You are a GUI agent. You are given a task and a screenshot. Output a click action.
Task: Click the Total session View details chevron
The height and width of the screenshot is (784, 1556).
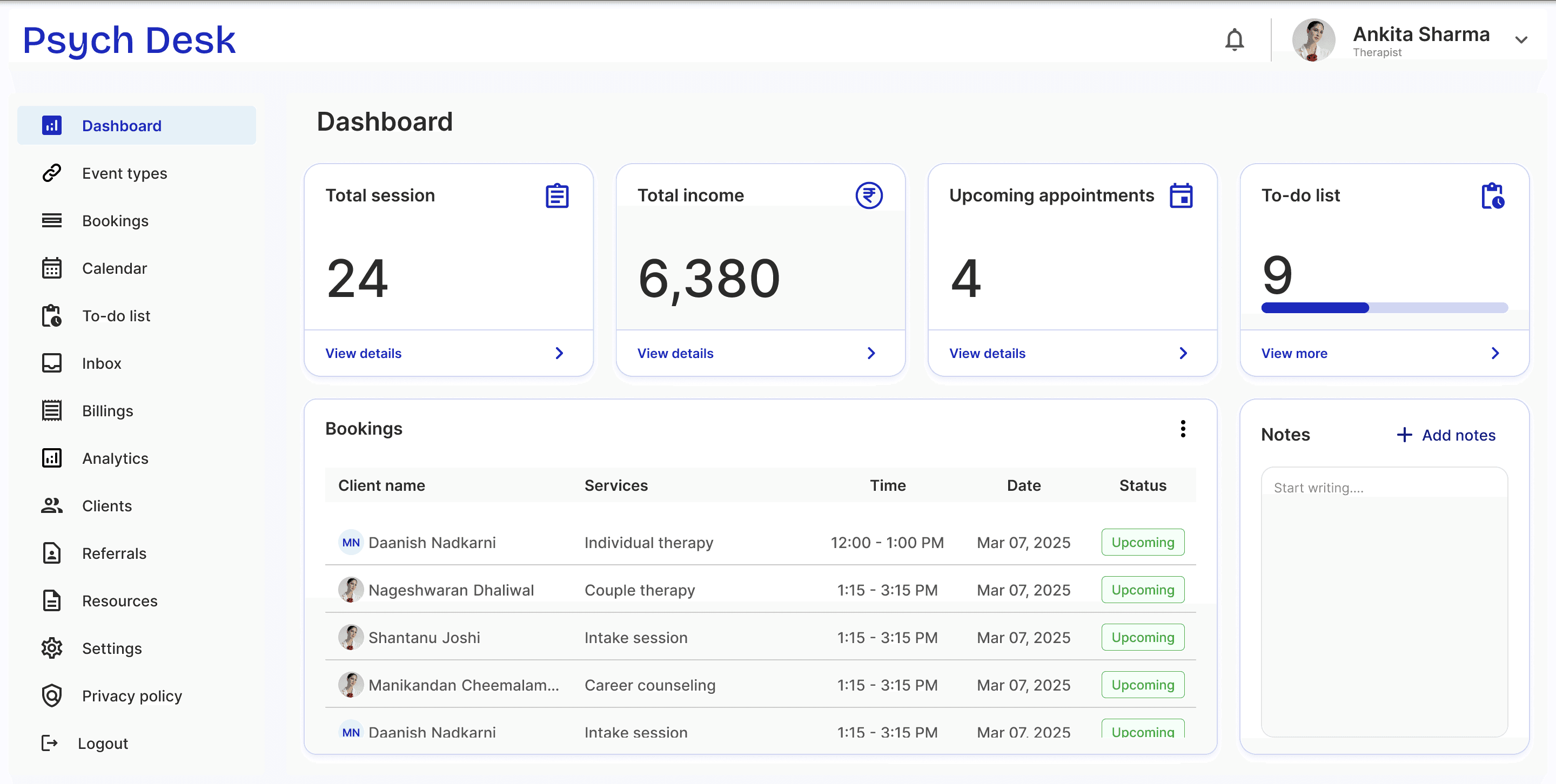tap(559, 353)
